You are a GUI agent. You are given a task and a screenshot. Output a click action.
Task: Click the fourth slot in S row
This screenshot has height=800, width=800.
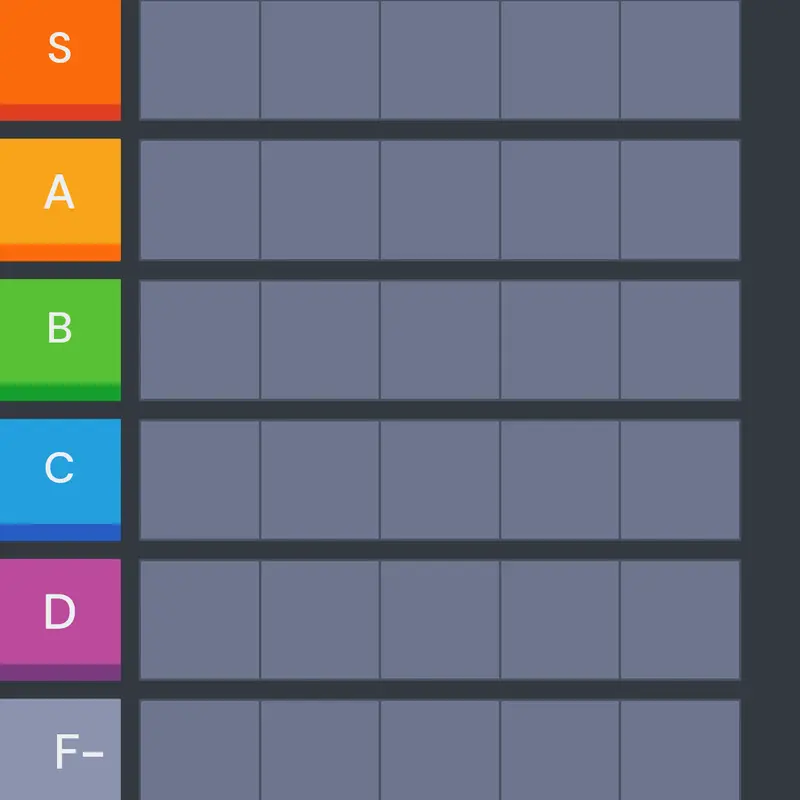coord(560,60)
